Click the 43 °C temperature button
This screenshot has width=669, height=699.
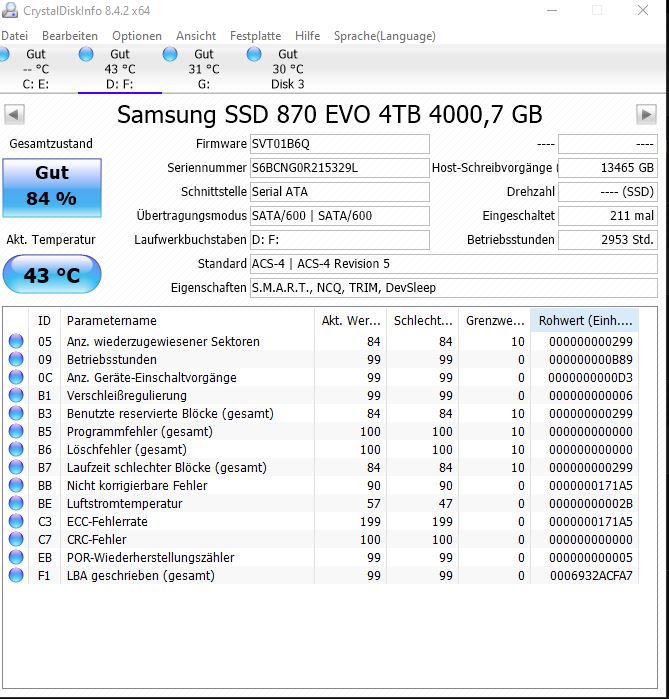coord(52,274)
